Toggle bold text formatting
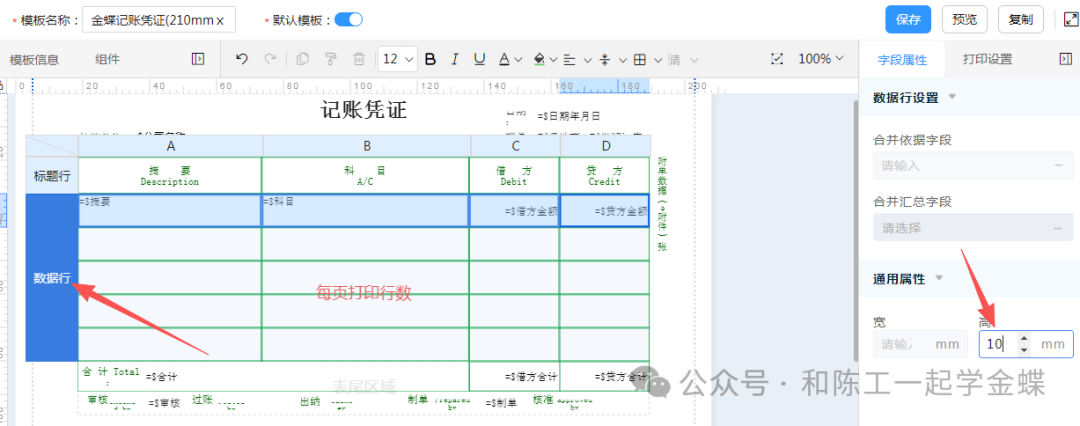Screen dimensions: 1080x426 tap(430, 59)
